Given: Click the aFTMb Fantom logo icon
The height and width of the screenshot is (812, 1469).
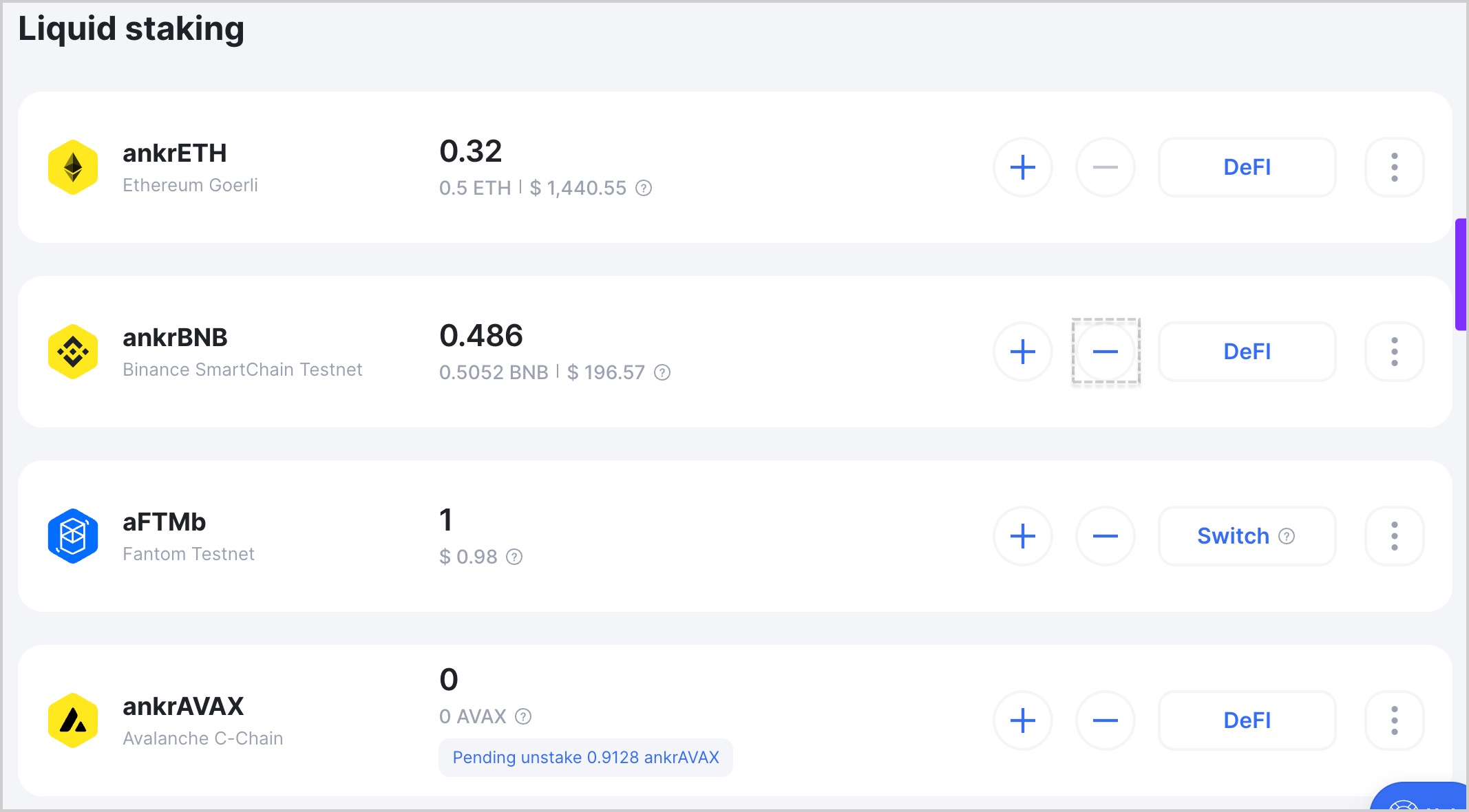Looking at the screenshot, I should click(x=73, y=536).
